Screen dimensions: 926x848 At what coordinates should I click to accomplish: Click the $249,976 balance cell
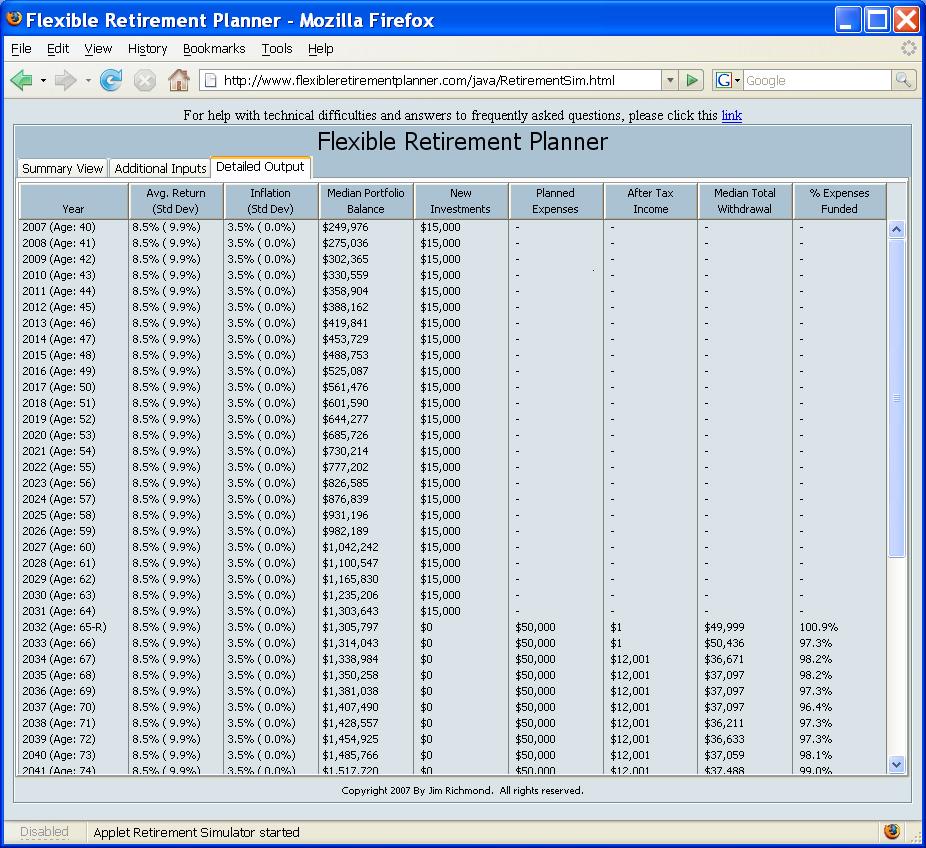coord(345,227)
